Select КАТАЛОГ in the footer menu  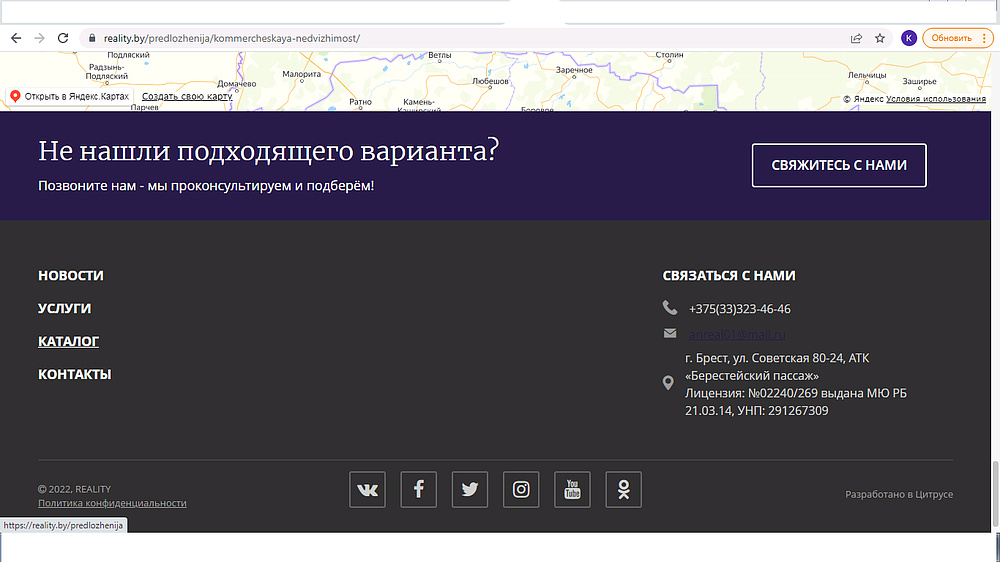click(x=68, y=342)
